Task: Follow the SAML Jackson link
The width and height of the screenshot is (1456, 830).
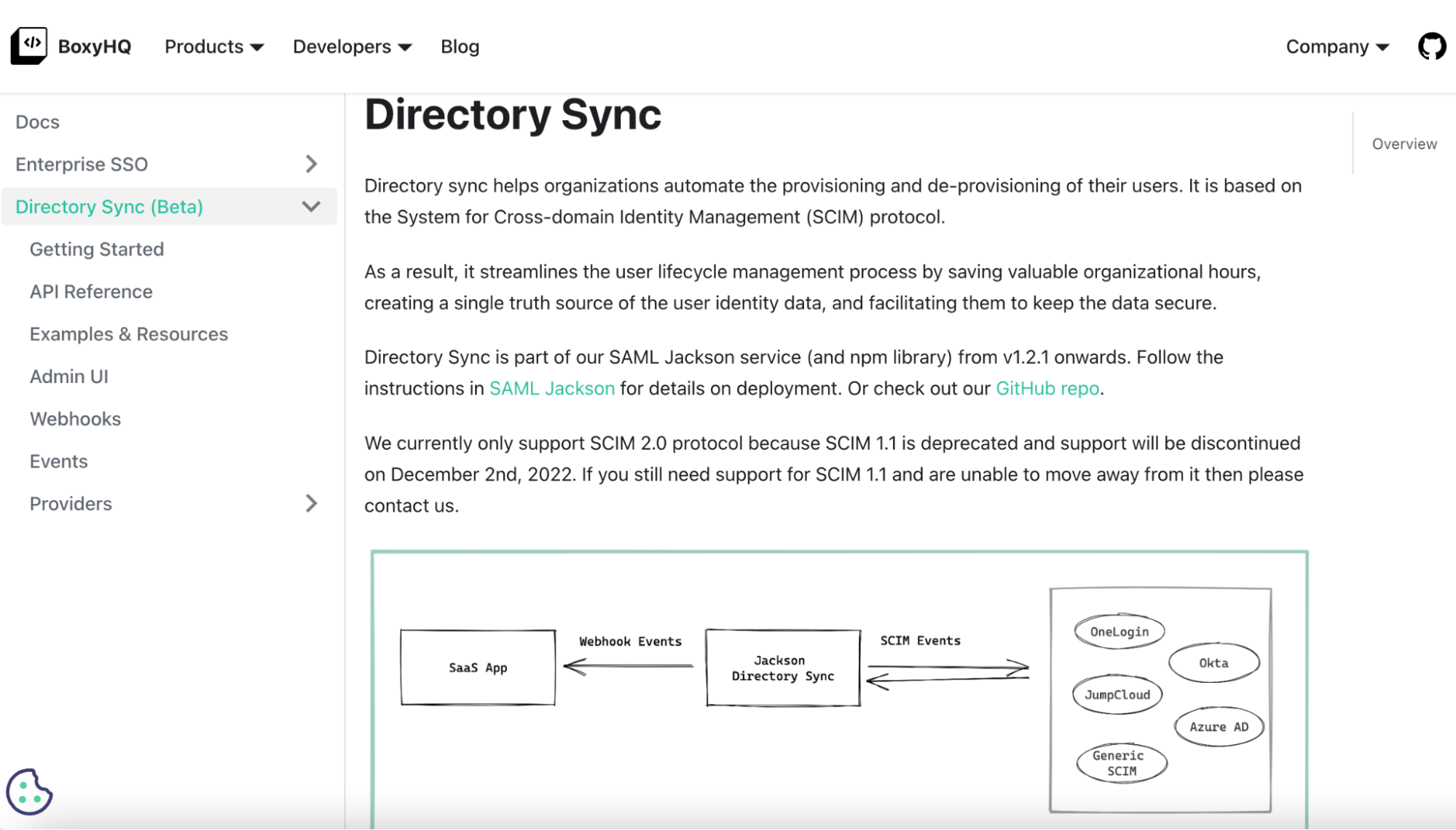Action: point(552,388)
